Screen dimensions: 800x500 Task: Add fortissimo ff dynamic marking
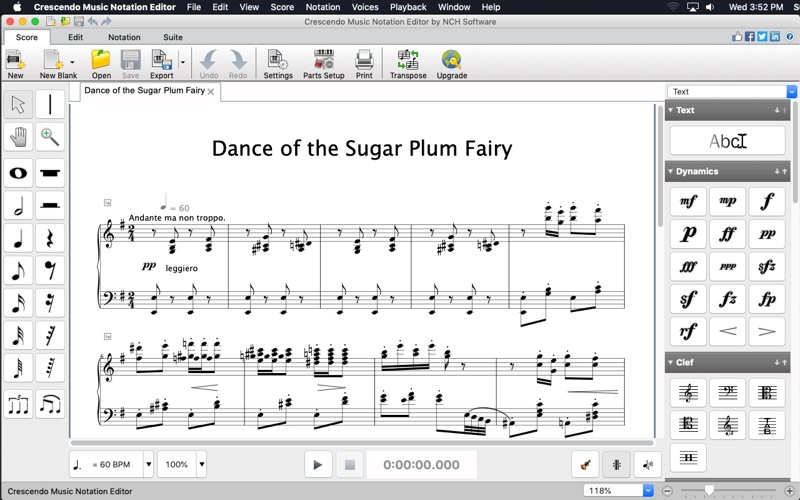(728, 234)
